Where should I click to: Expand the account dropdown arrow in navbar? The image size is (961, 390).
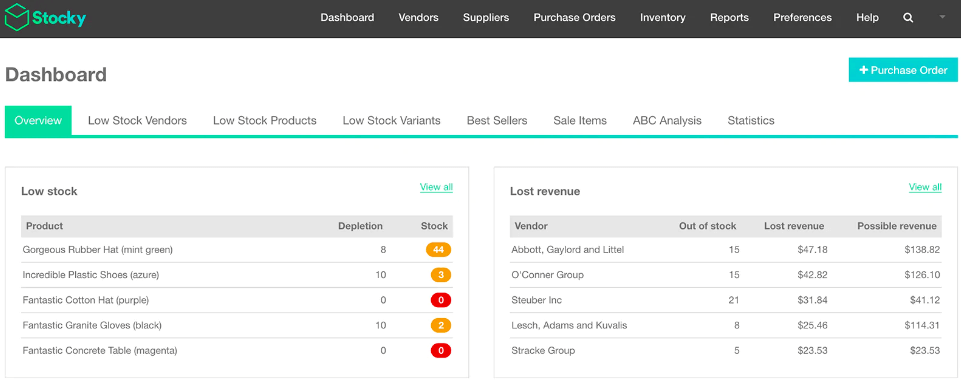(x=943, y=17)
